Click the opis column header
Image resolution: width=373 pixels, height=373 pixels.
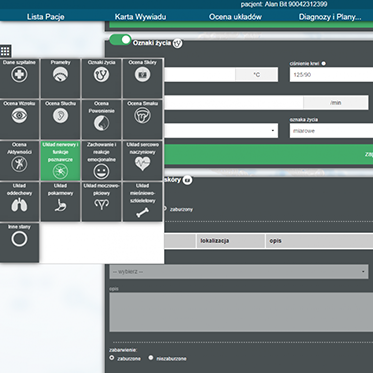[320, 241]
